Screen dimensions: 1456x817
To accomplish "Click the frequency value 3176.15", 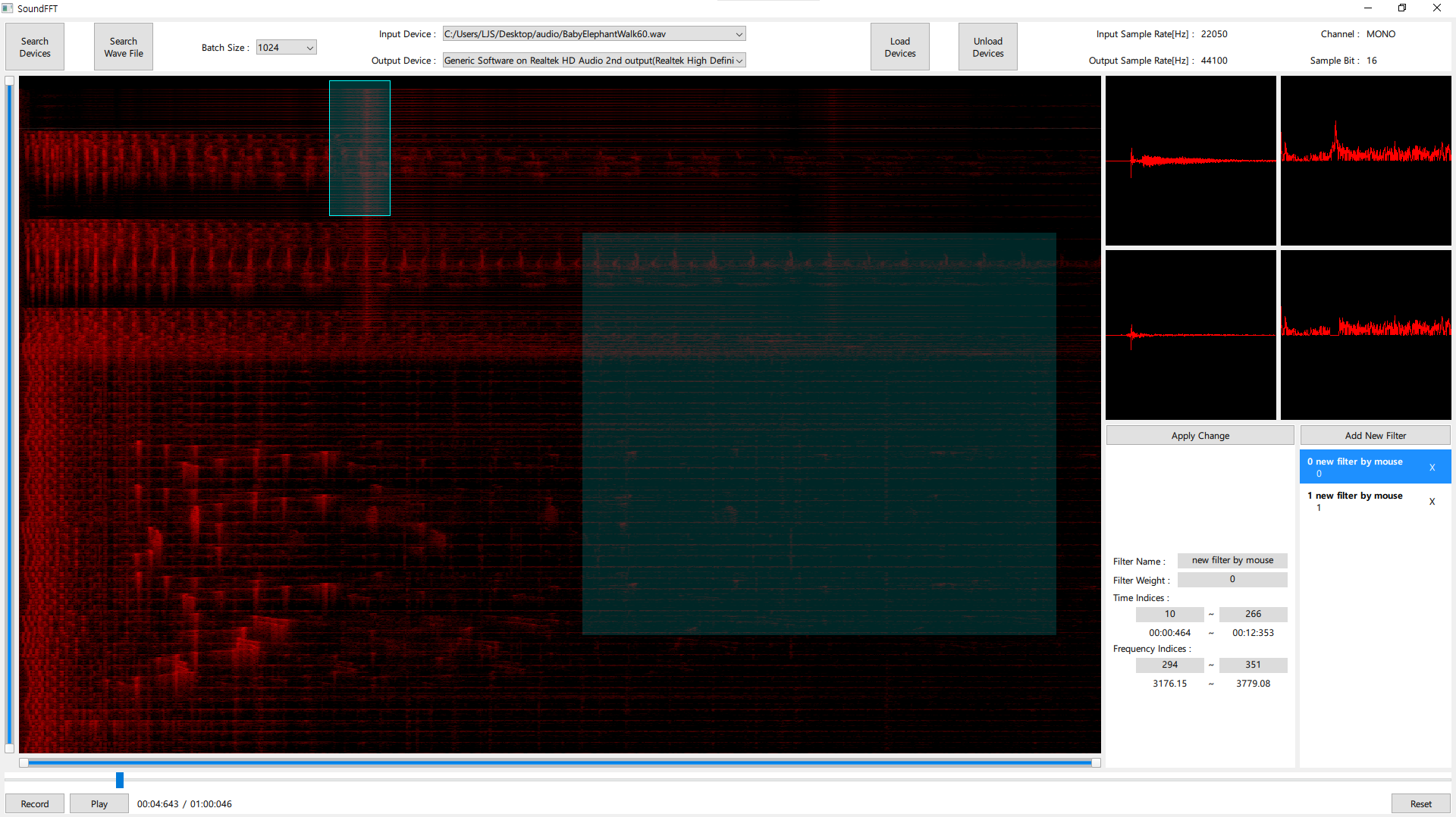I will [x=1170, y=684].
